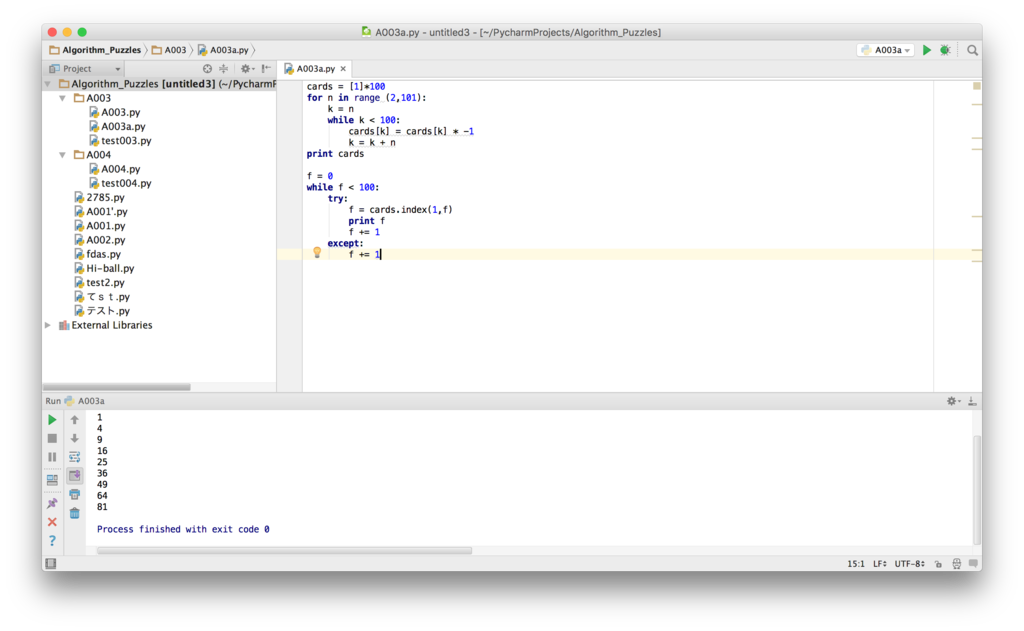Toggle tool window bars at bottom-left
Viewport: 1024px width, 631px height.
pyautogui.click(x=51, y=563)
